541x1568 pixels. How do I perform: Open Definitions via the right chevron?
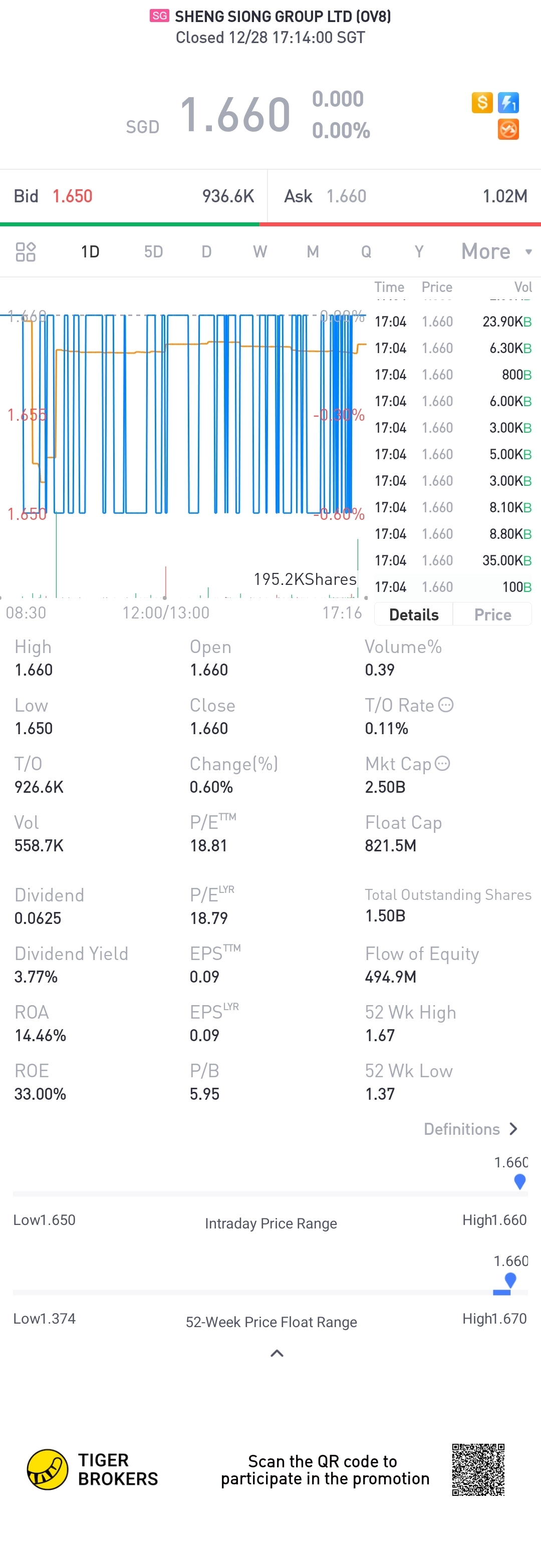[x=513, y=1129]
